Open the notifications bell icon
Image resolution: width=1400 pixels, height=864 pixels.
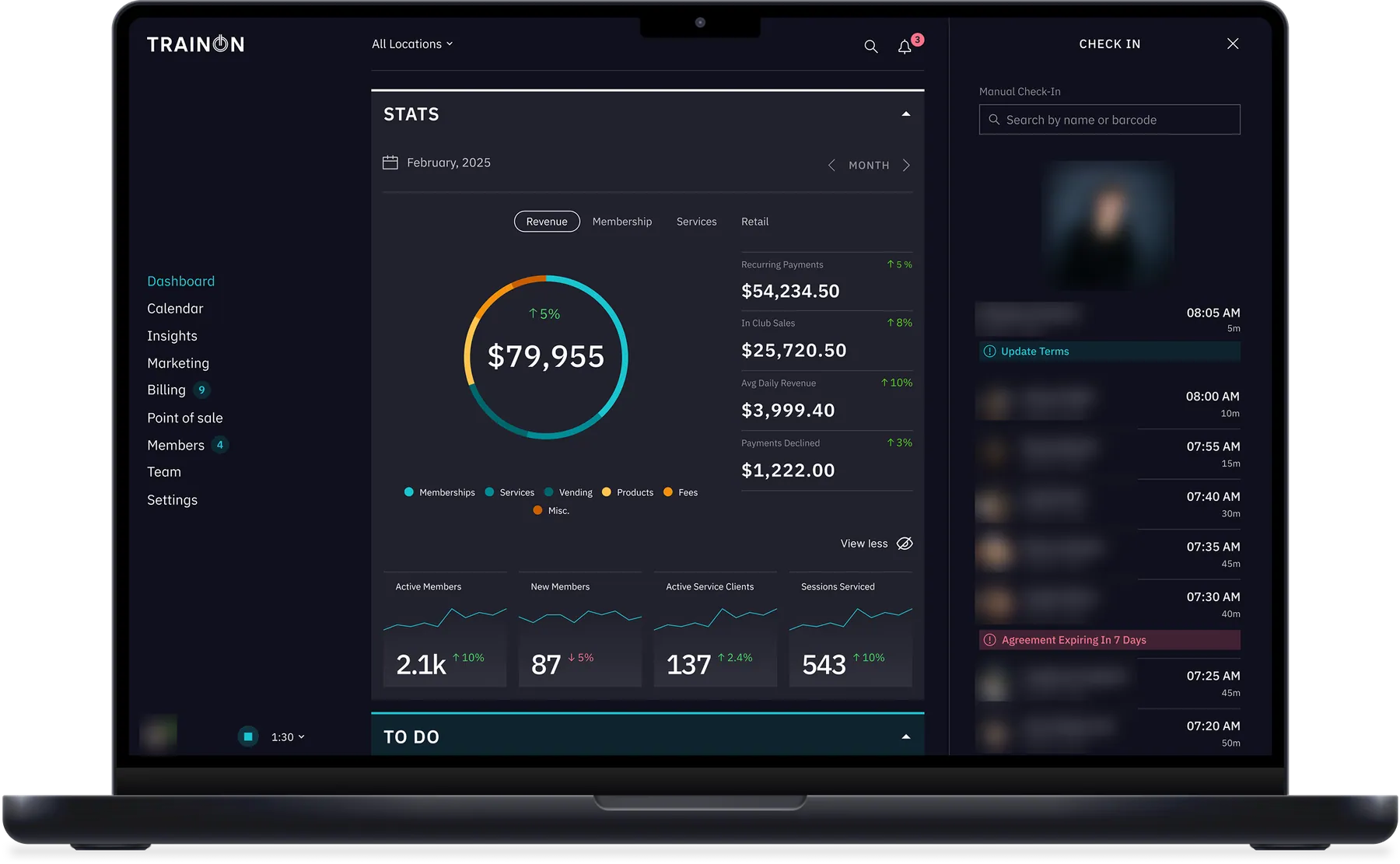[905, 47]
